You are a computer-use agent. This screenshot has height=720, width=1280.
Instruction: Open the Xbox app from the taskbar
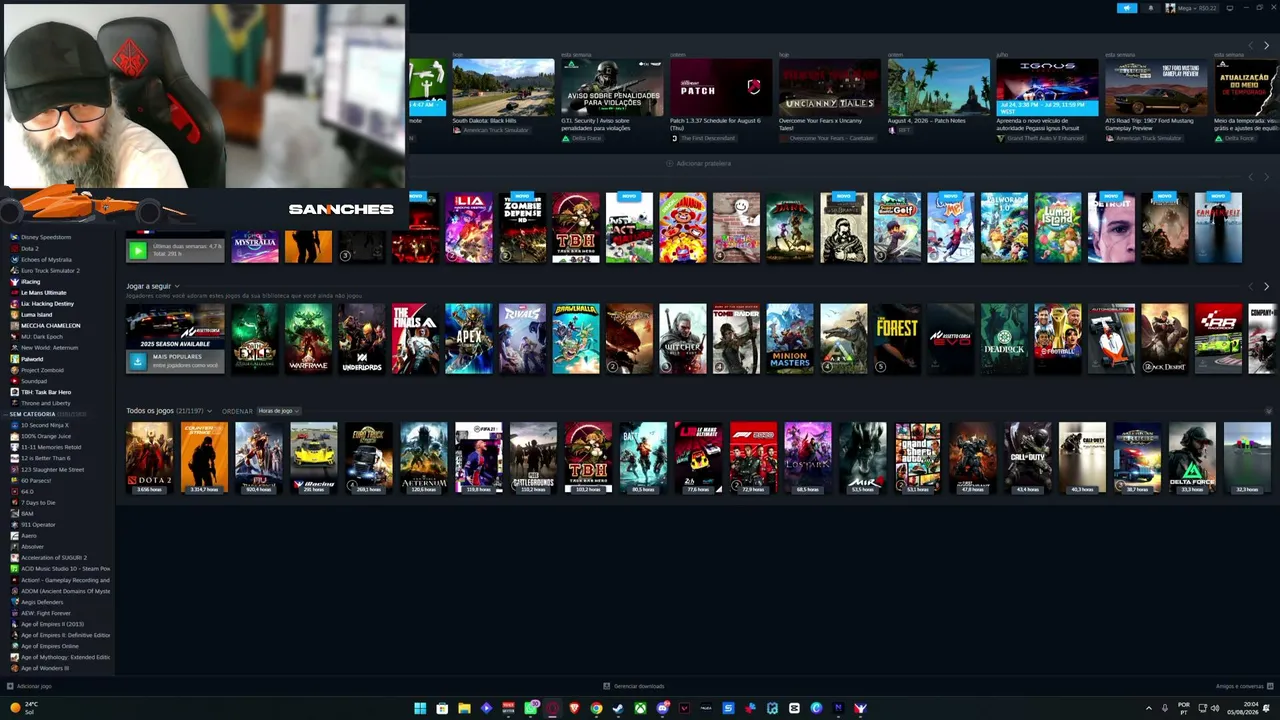pyautogui.click(x=640, y=708)
